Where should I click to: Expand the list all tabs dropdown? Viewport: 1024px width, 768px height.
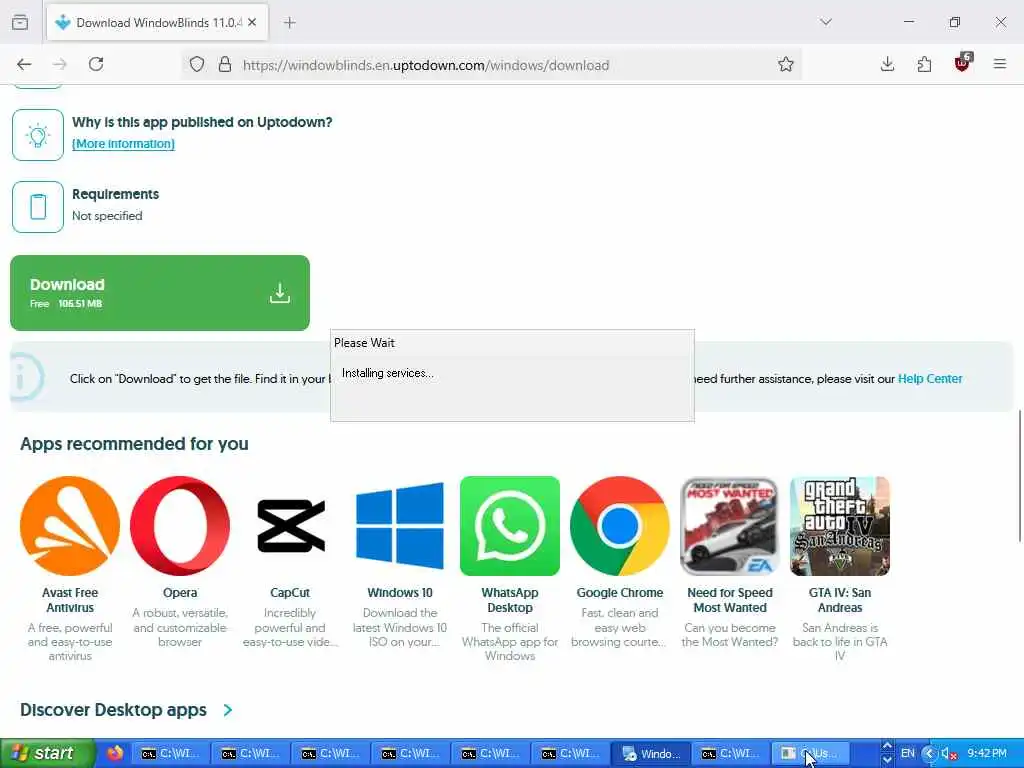point(826,22)
